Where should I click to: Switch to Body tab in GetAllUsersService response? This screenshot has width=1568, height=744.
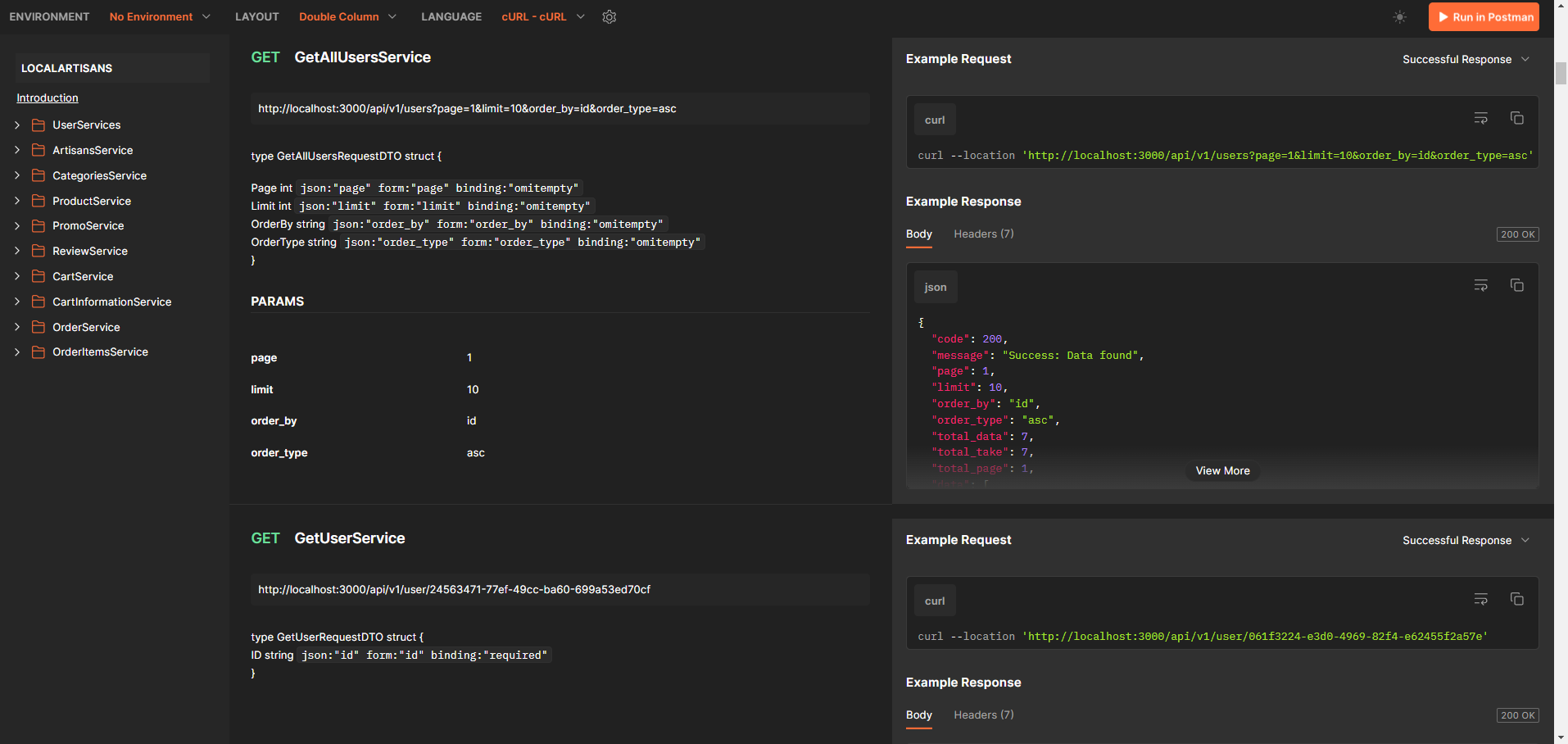(919, 234)
